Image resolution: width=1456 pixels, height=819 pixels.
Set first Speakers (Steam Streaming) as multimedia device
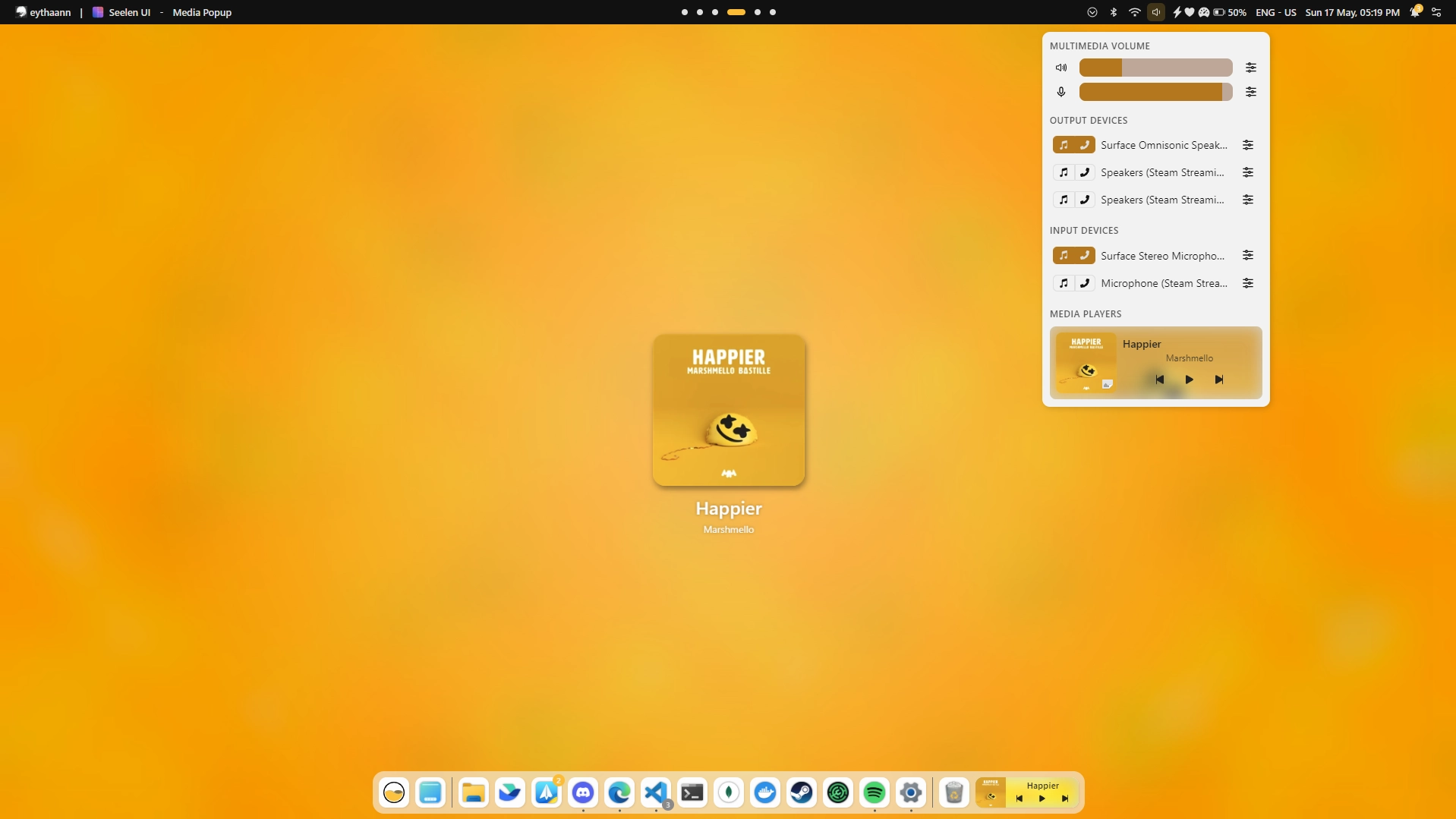tap(1064, 172)
